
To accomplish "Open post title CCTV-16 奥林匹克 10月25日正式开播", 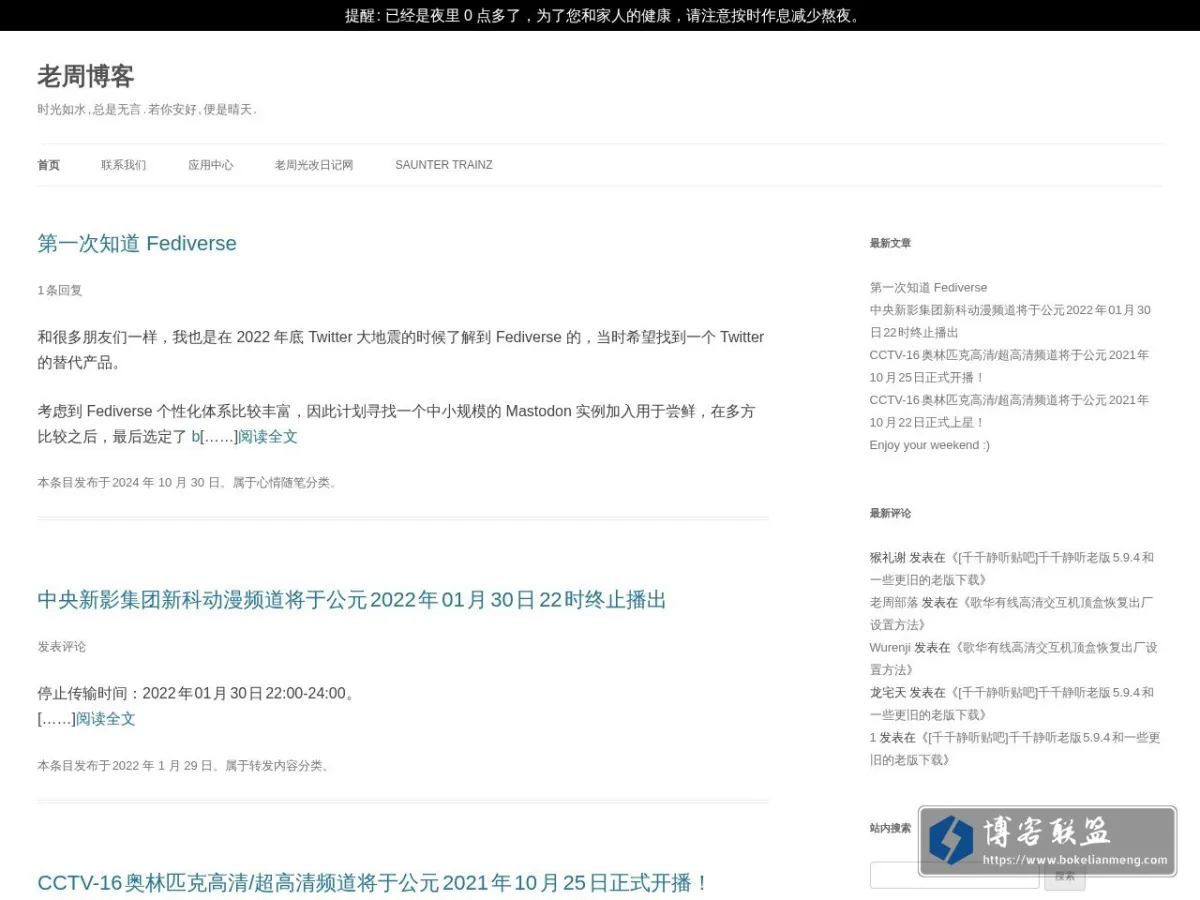I will pyautogui.click(x=374, y=882).
